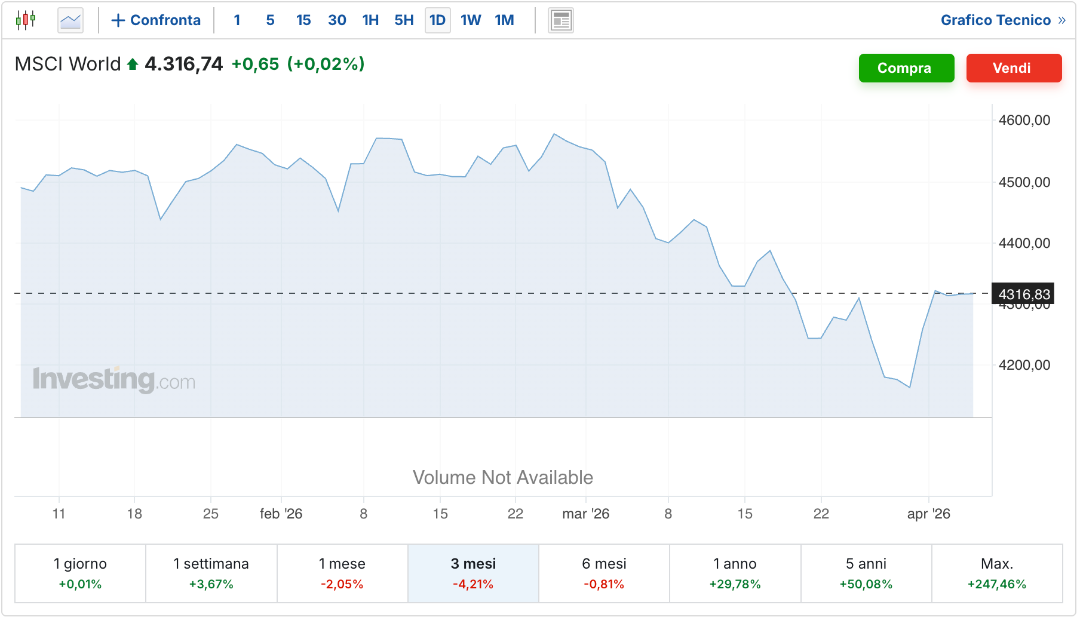Select the 1D daily interval

pos(437,20)
